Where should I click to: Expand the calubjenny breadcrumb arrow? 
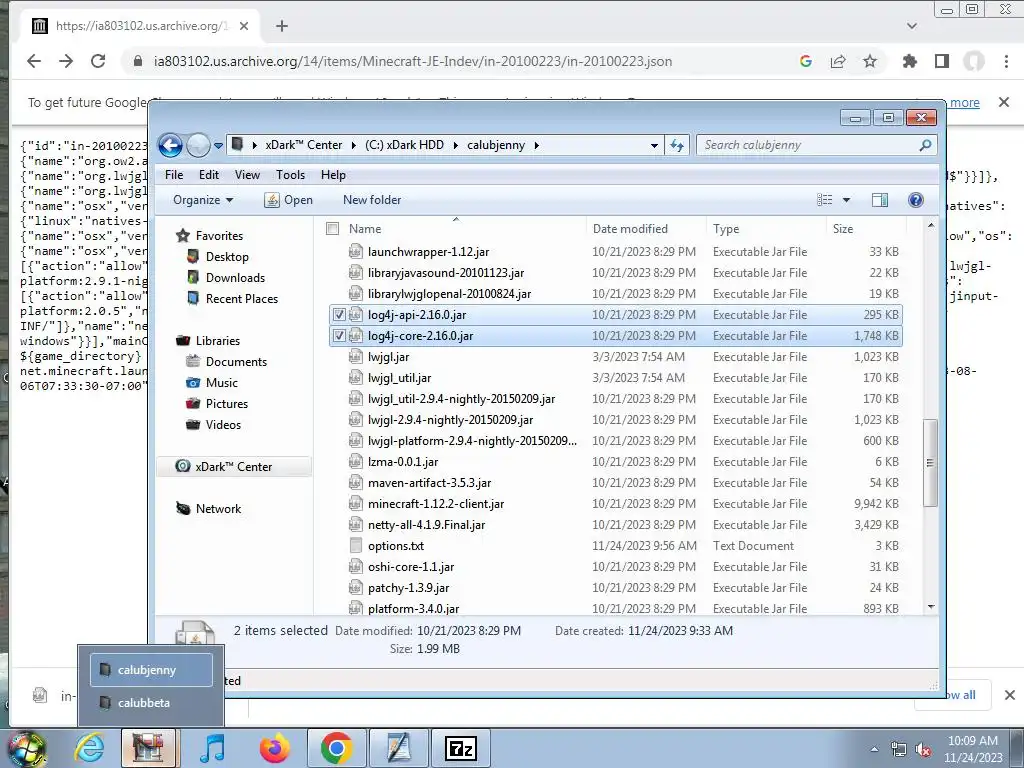[x=536, y=146]
